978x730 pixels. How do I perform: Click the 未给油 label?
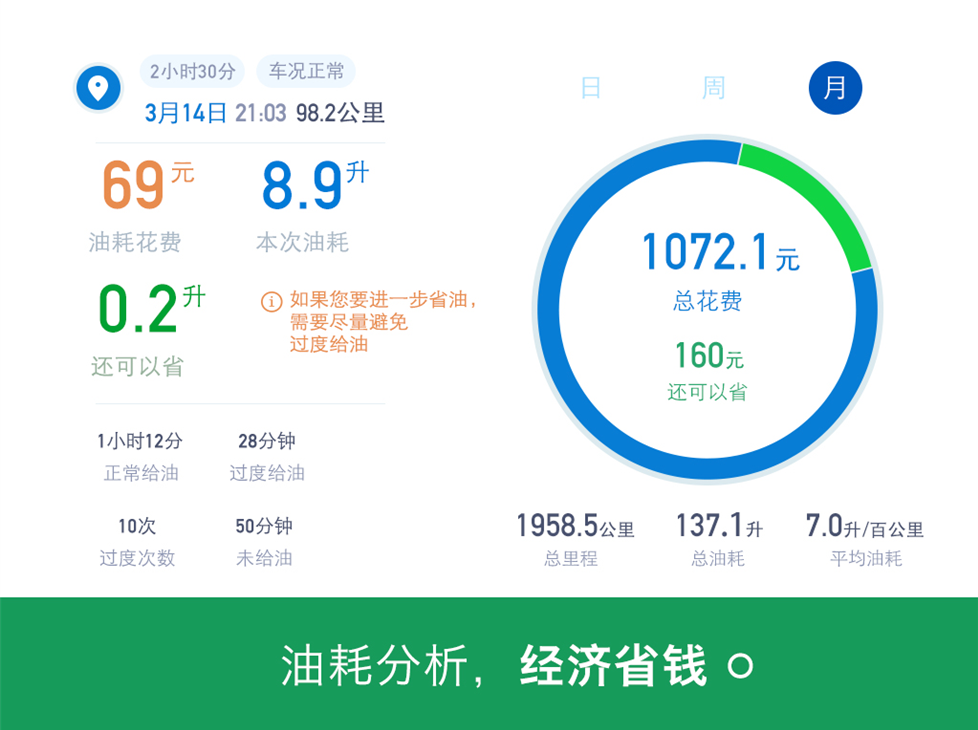[x=264, y=558]
